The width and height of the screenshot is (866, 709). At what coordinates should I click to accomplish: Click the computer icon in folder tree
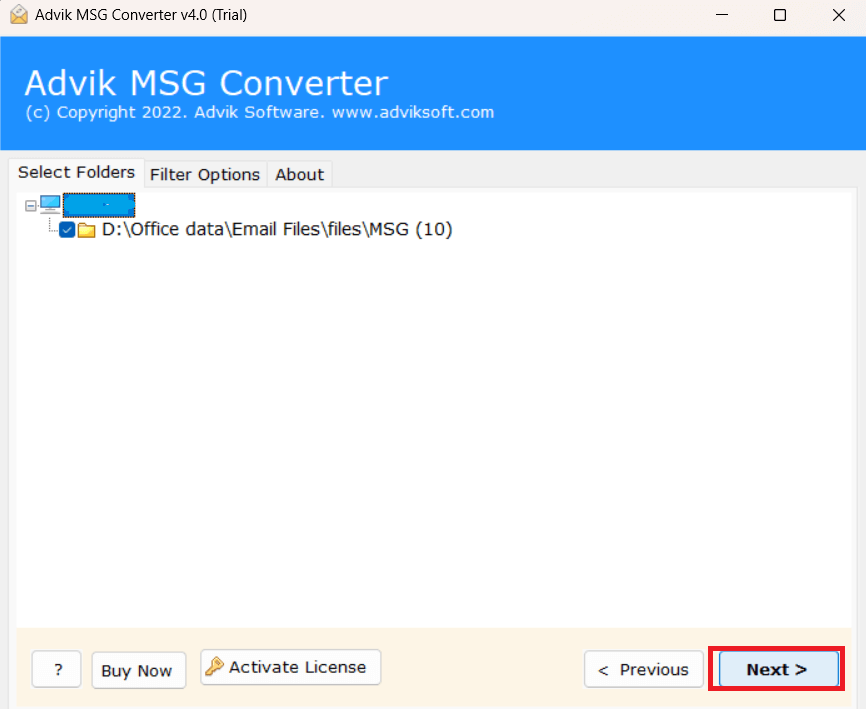tap(50, 205)
